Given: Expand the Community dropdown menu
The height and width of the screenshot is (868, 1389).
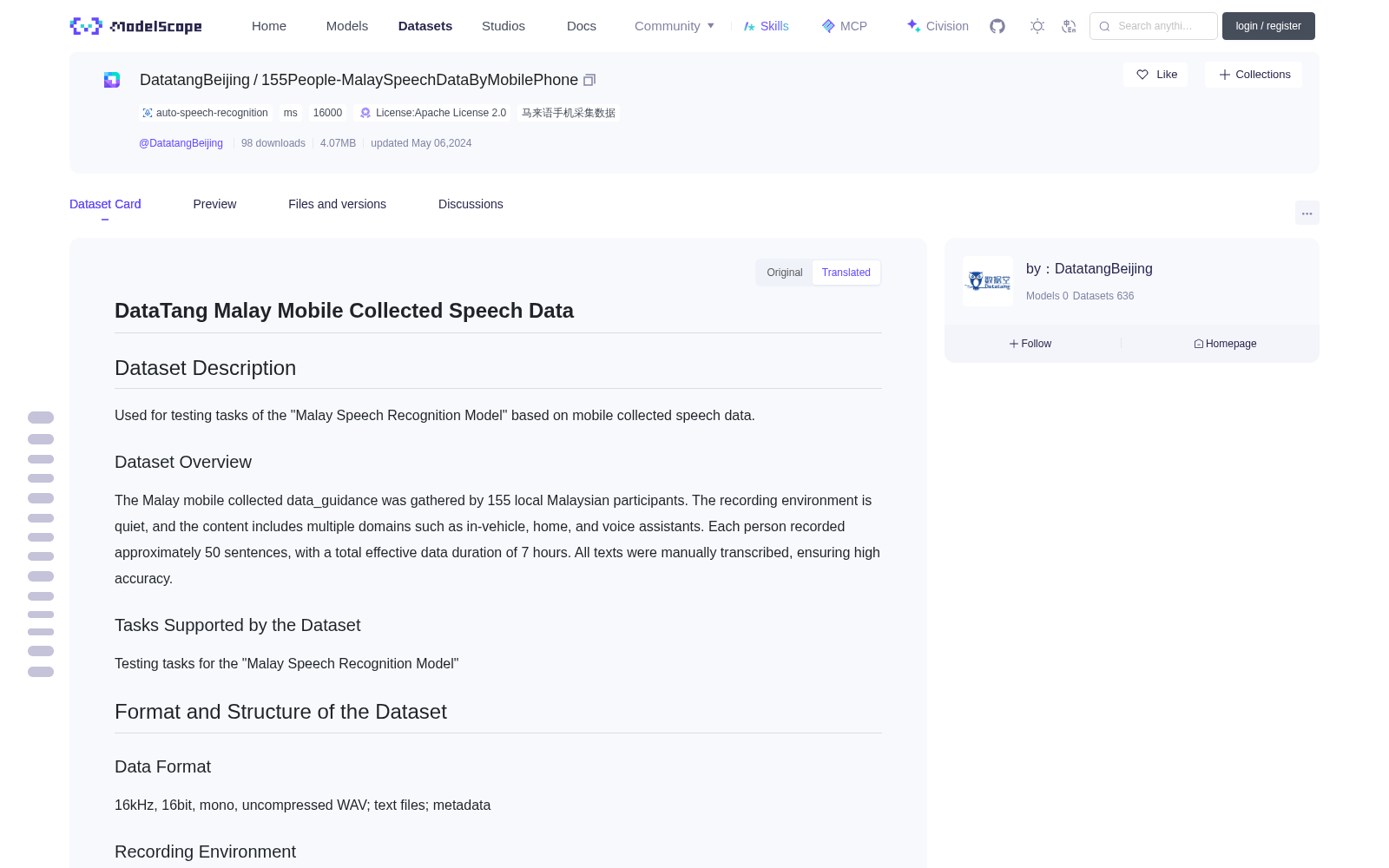Looking at the screenshot, I should coord(675,26).
